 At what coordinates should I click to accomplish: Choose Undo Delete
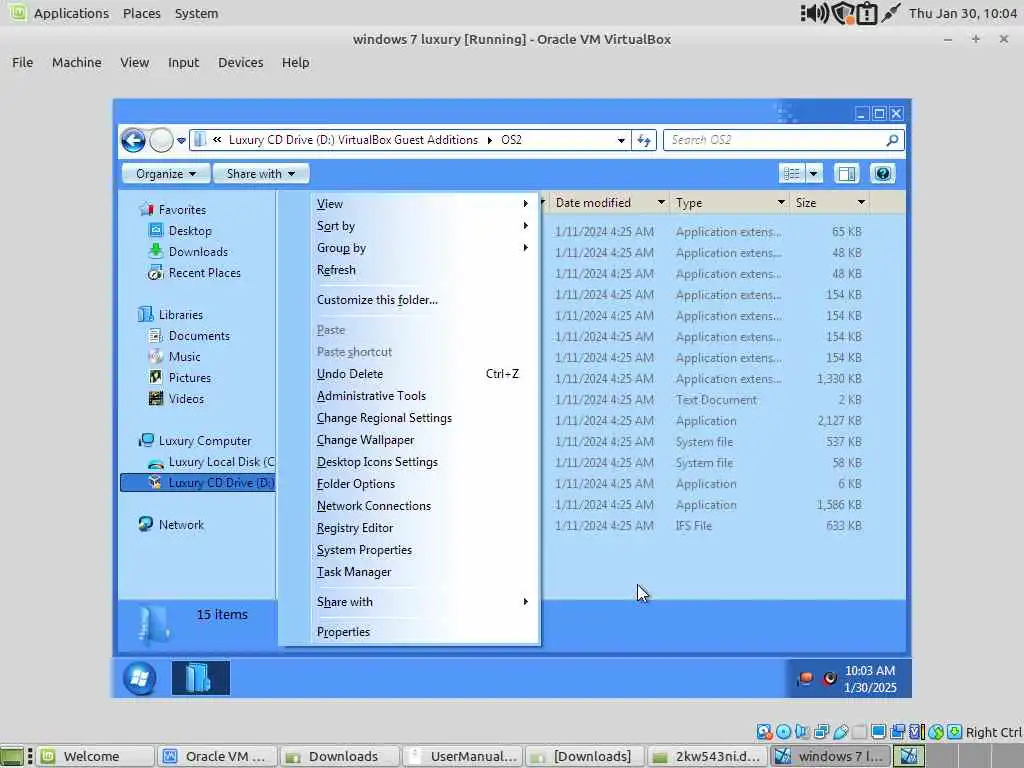coord(423,374)
